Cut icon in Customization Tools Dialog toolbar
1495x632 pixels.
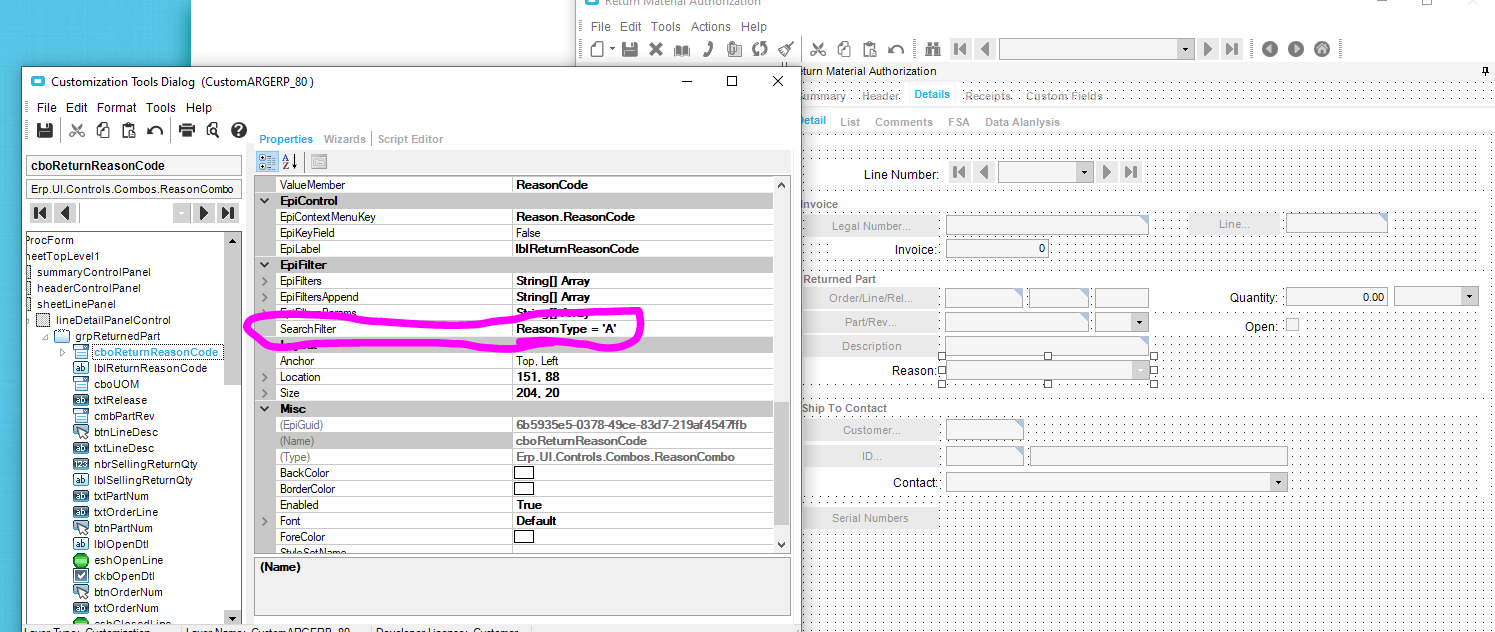coord(77,130)
